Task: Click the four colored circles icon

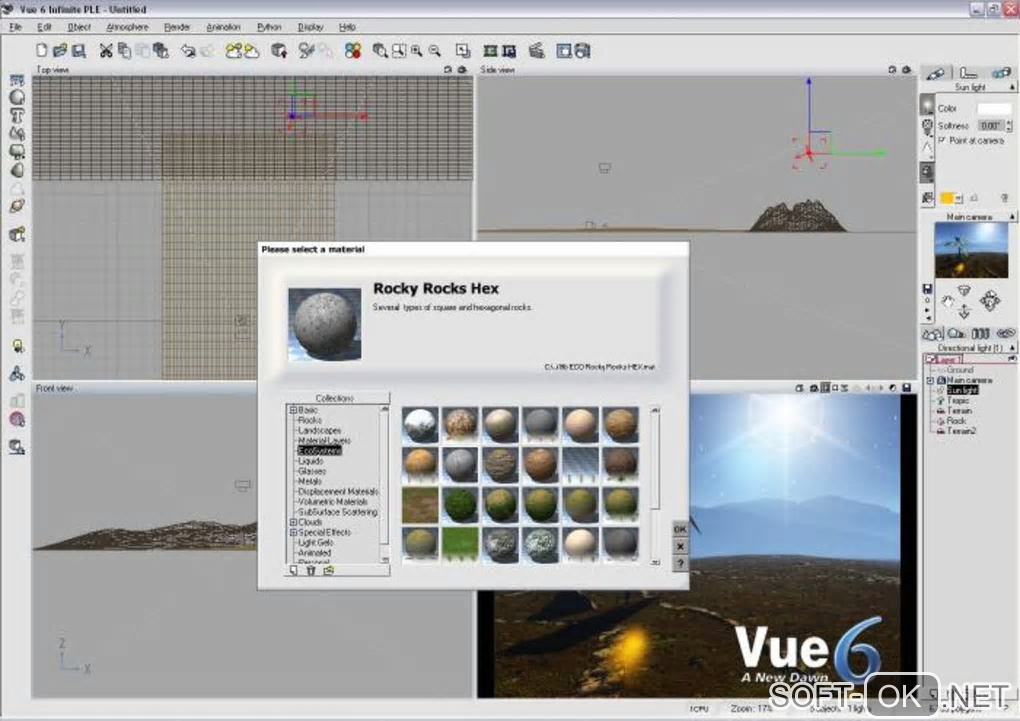Action: (353, 51)
